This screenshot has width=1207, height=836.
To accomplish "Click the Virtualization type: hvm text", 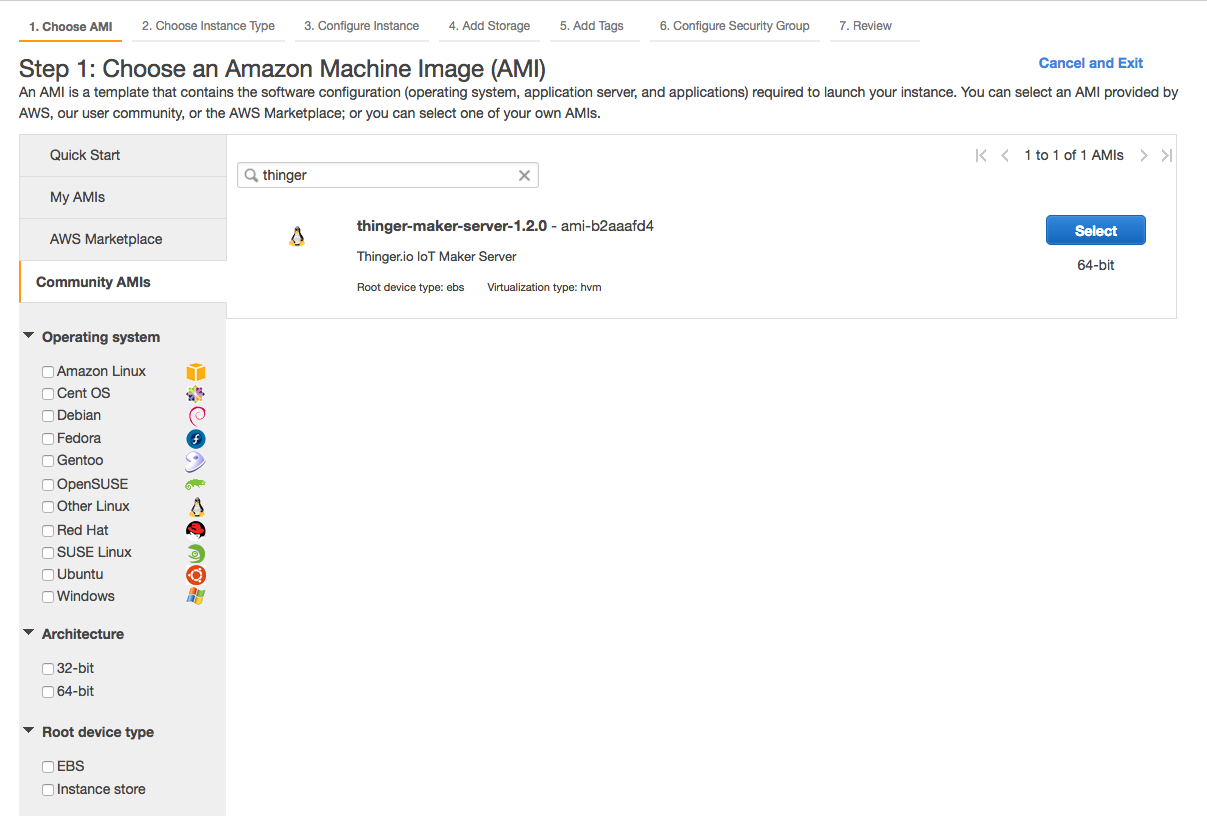I will tap(544, 287).
